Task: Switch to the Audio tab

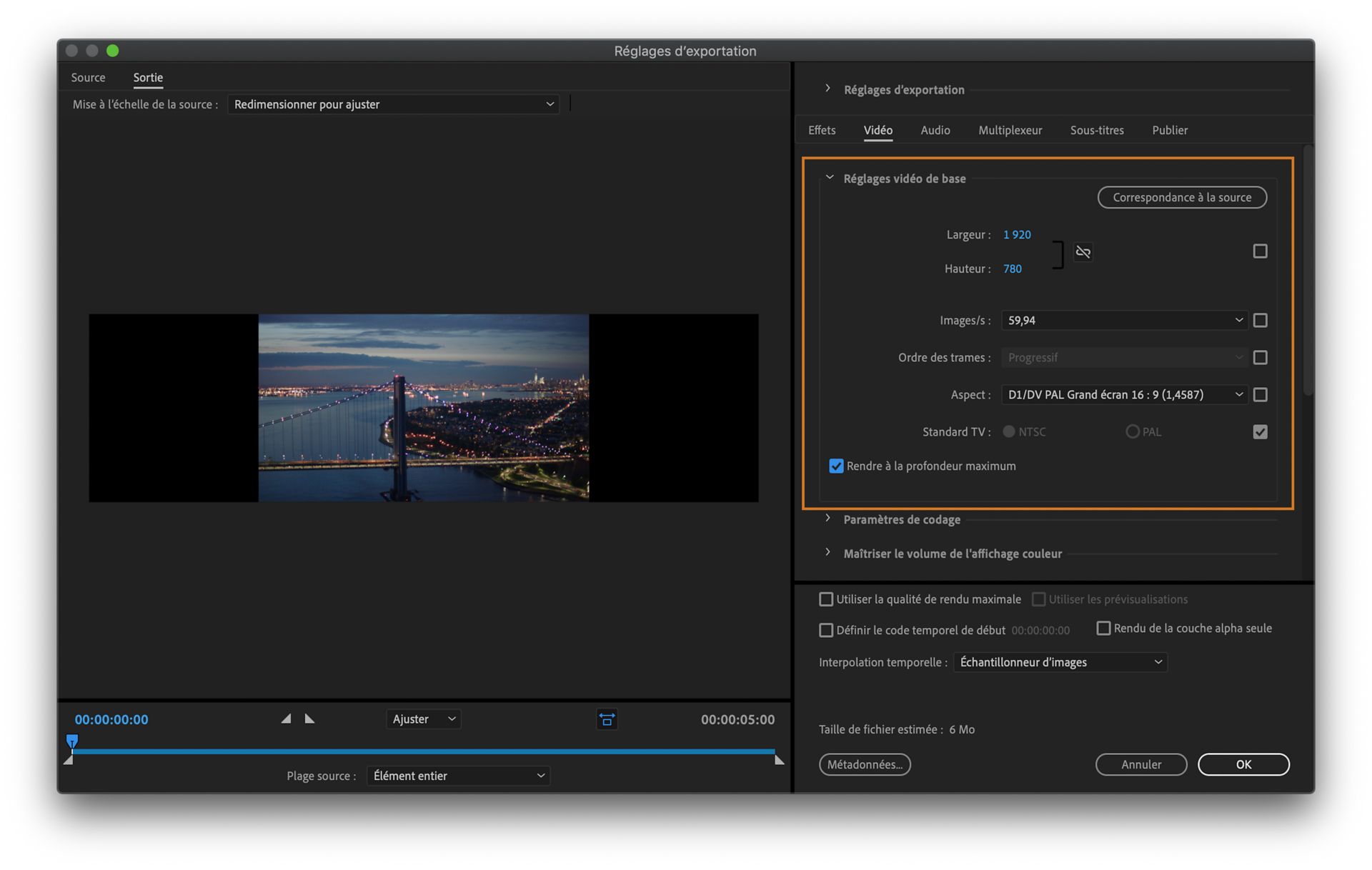Action: pos(935,130)
